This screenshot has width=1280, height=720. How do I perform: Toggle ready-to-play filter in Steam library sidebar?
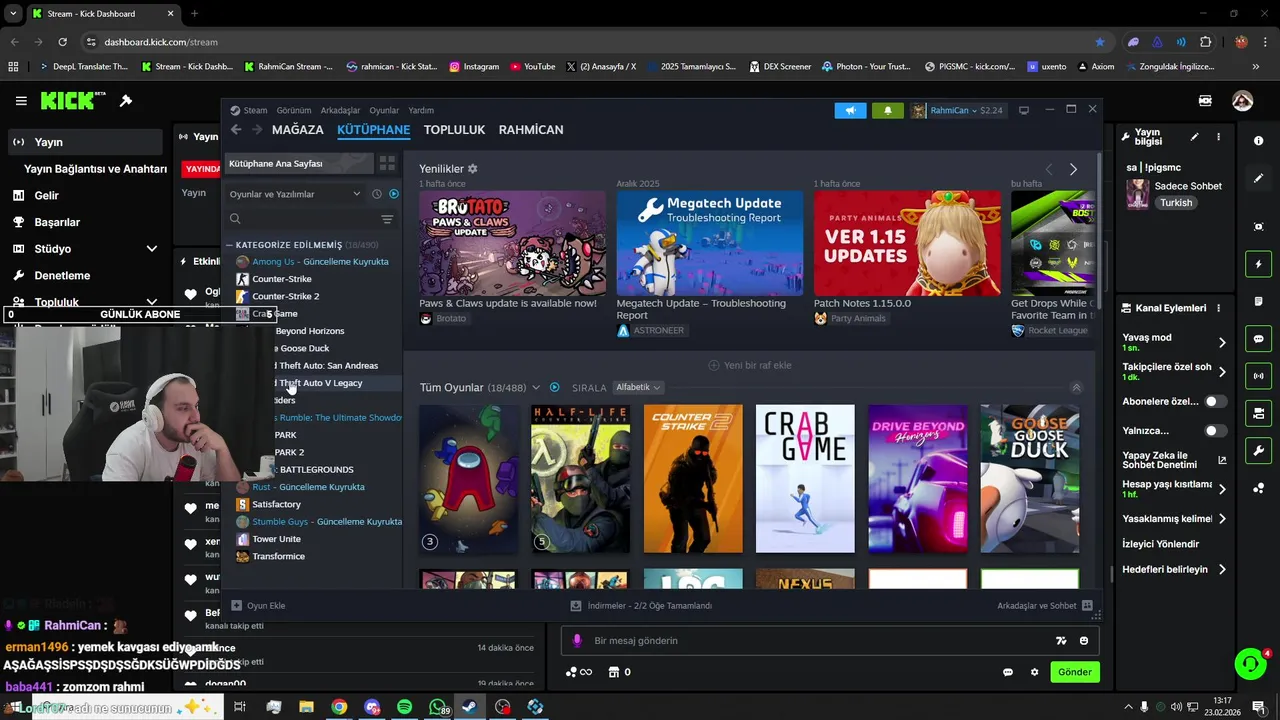tap(394, 194)
